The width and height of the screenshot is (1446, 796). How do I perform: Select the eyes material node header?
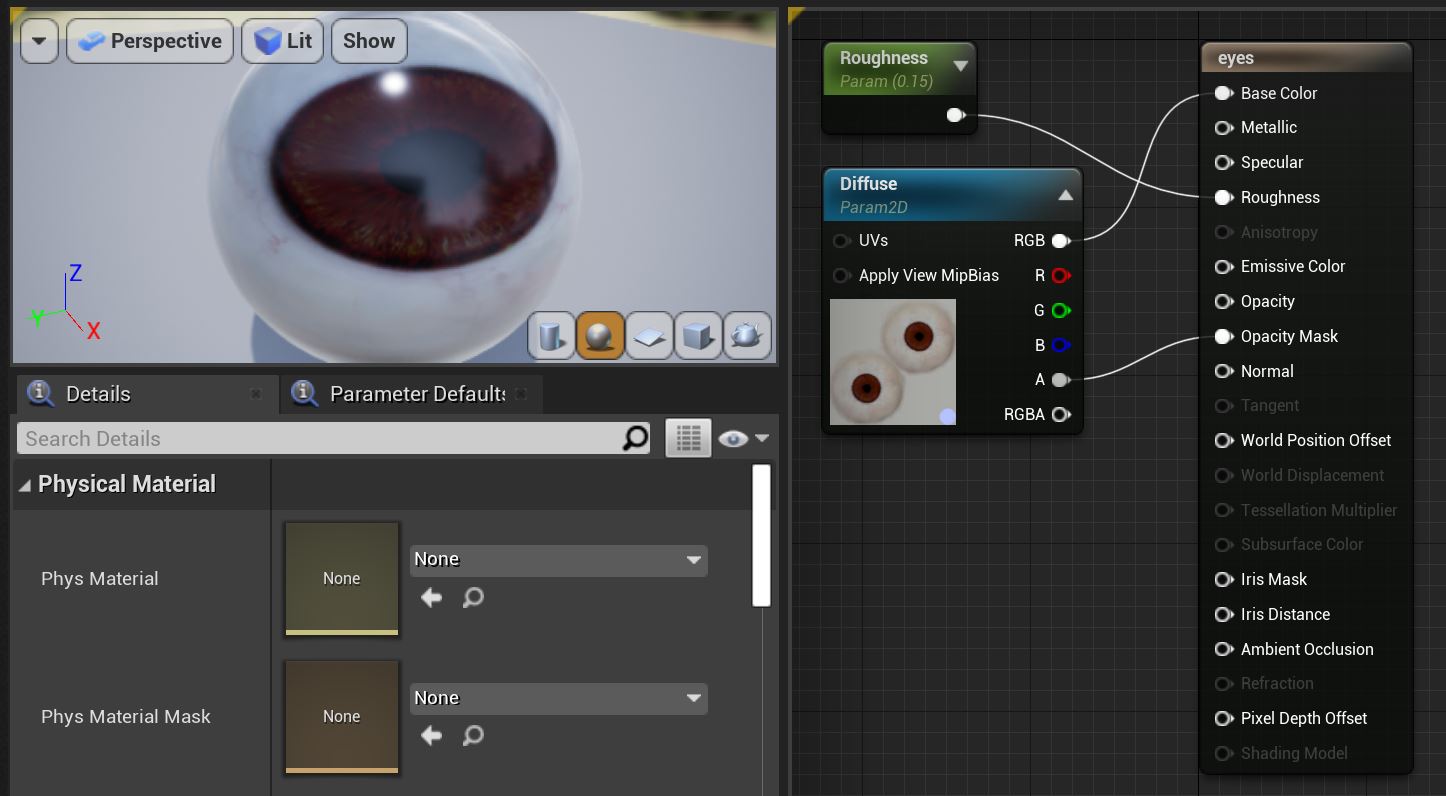point(1306,58)
